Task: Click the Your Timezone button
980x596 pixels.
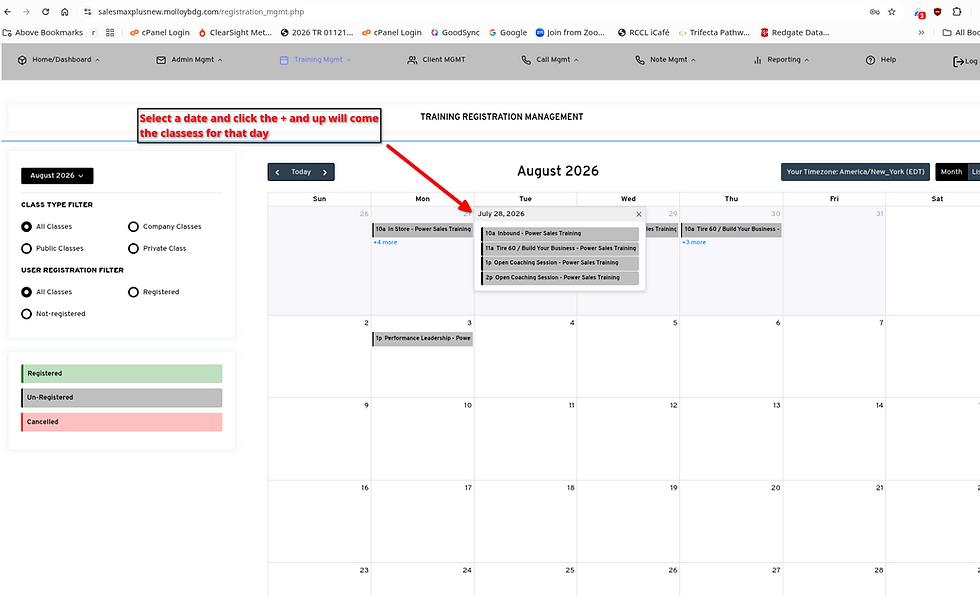Action: (855, 172)
